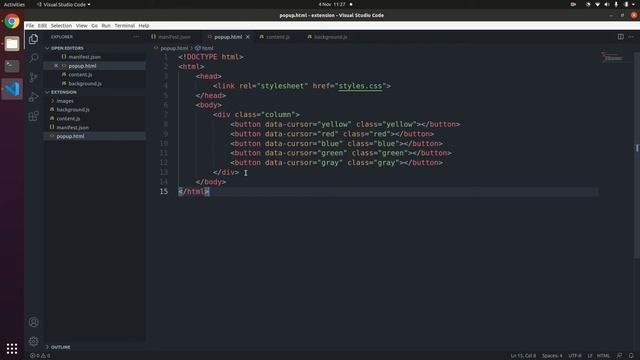Open Explorer panel ellipsis menu
The height and width of the screenshot is (360, 640).
136,37
